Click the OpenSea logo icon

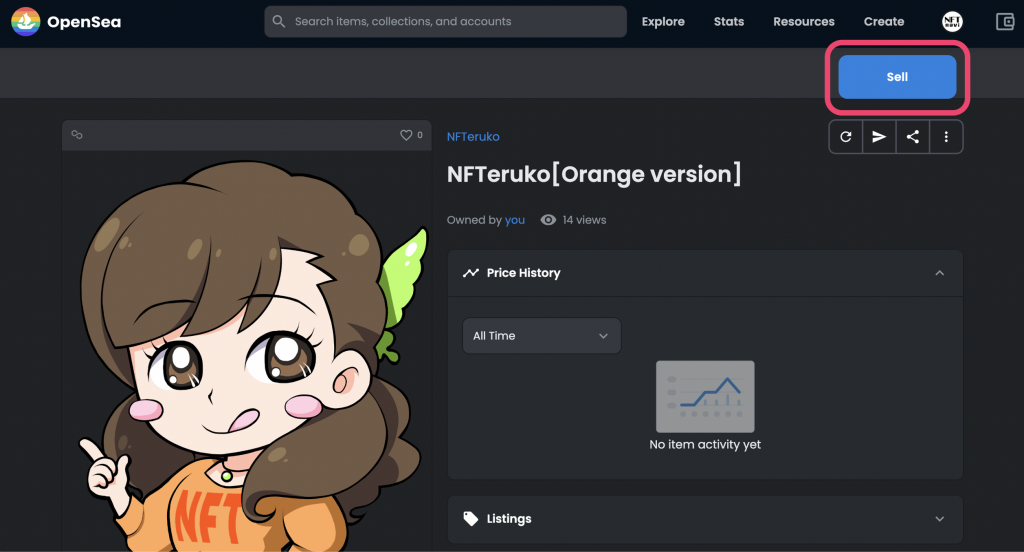click(26, 21)
